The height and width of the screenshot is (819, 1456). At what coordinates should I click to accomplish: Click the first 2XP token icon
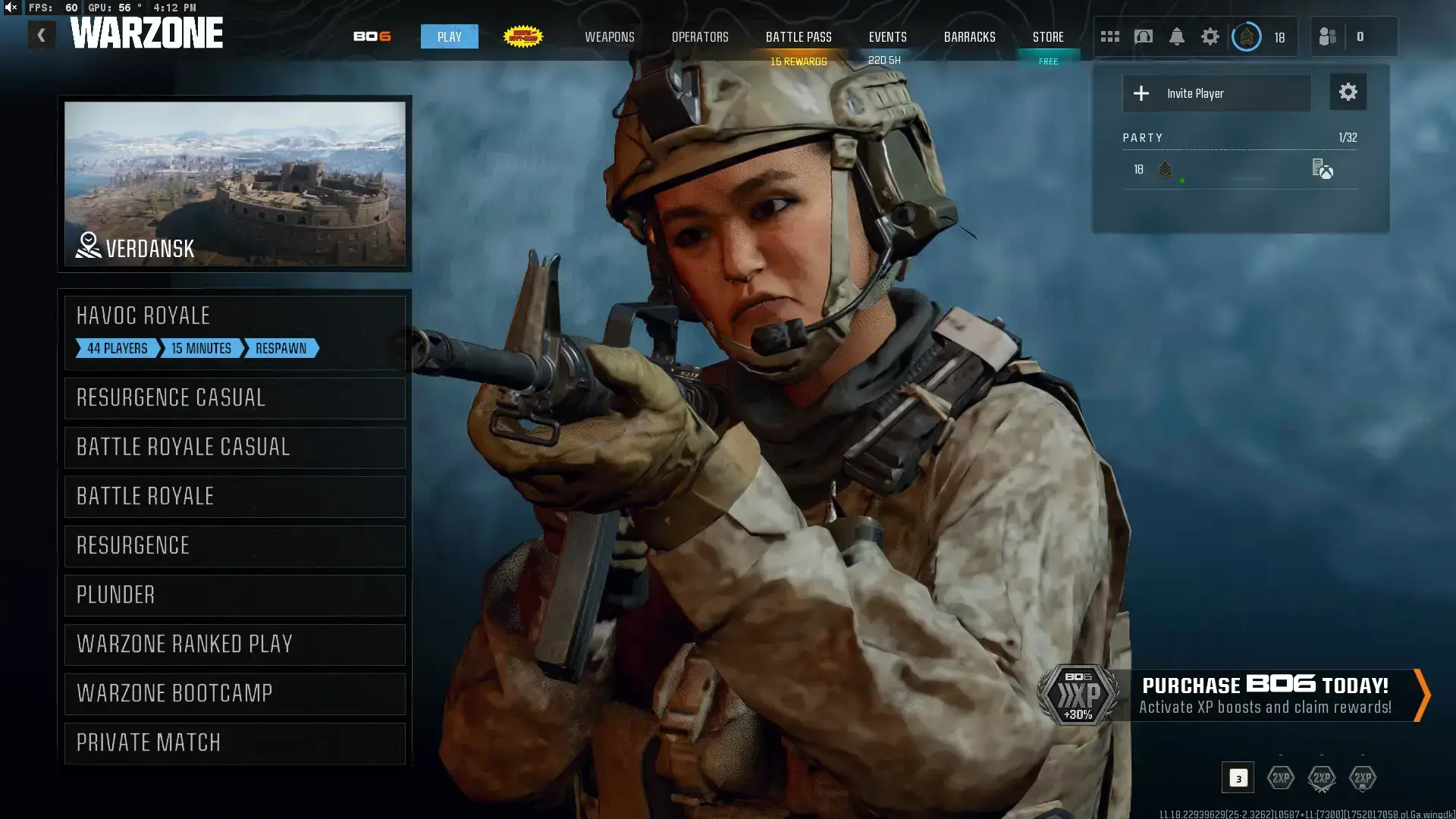click(x=1281, y=778)
